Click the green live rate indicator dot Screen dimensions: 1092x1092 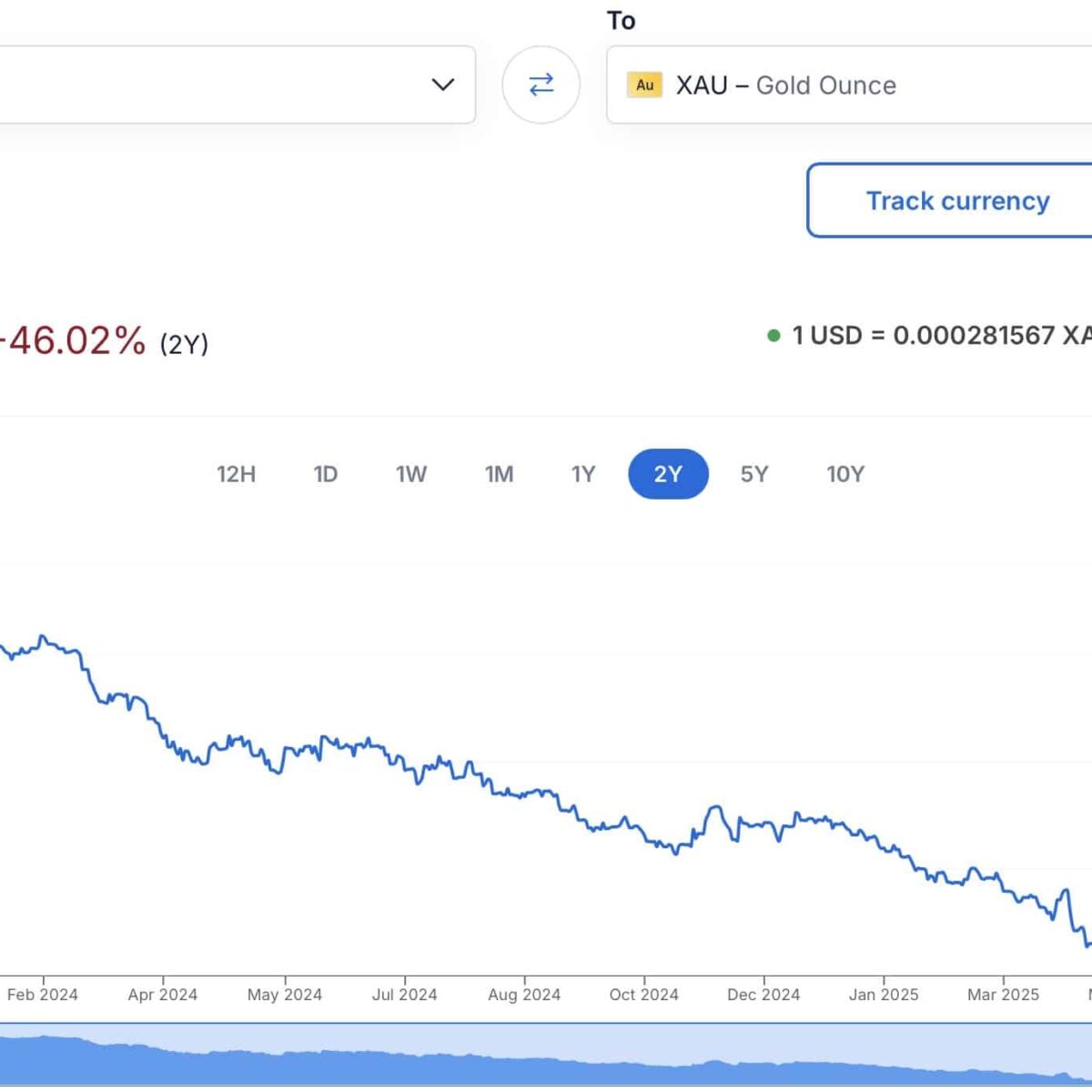click(x=773, y=336)
